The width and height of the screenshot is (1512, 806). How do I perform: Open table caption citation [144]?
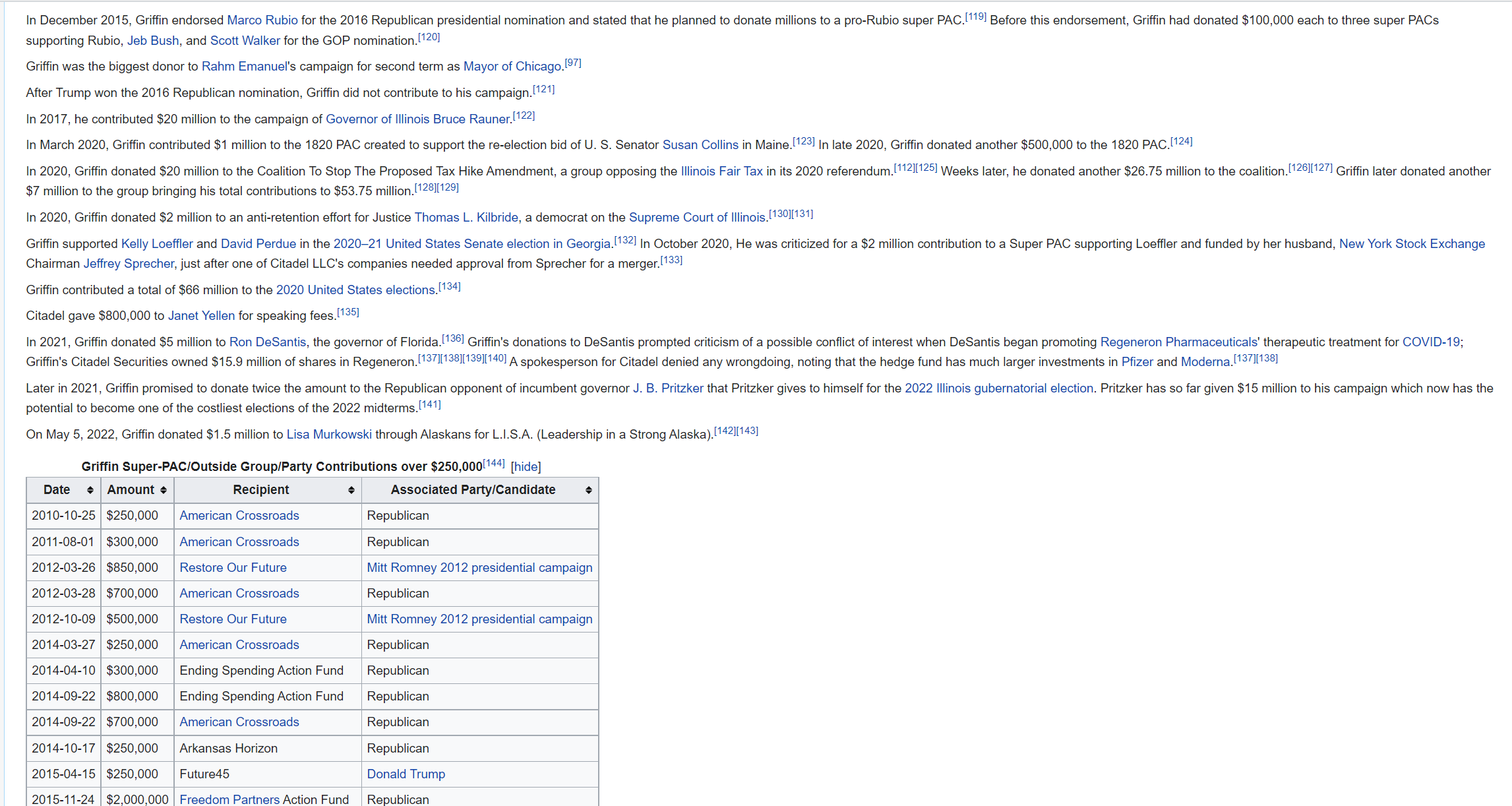click(494, 464)
